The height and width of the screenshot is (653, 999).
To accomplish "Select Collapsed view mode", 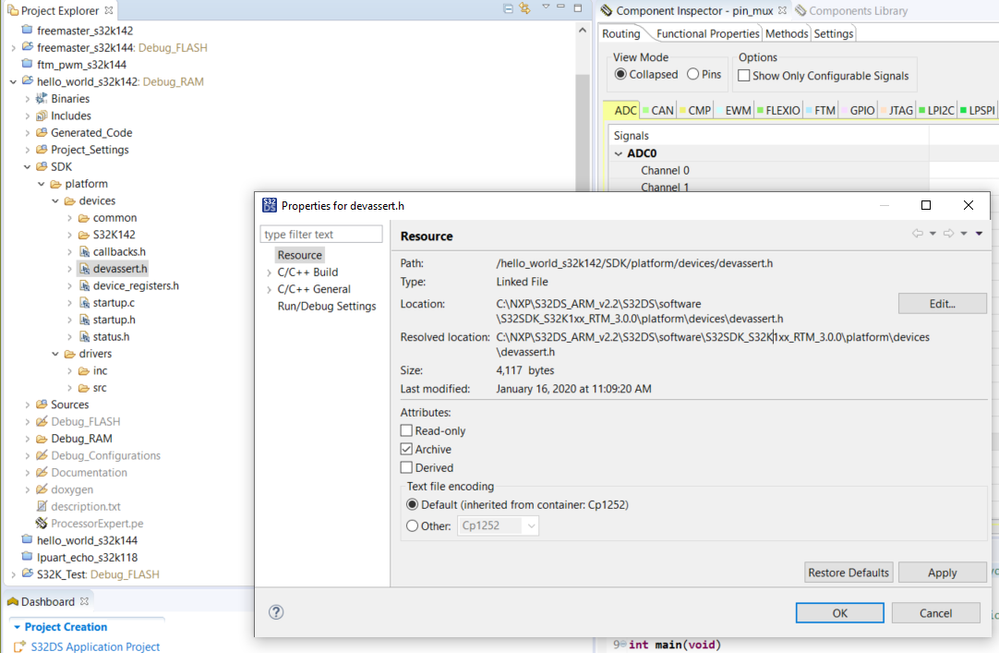I will tap(620, 75).
